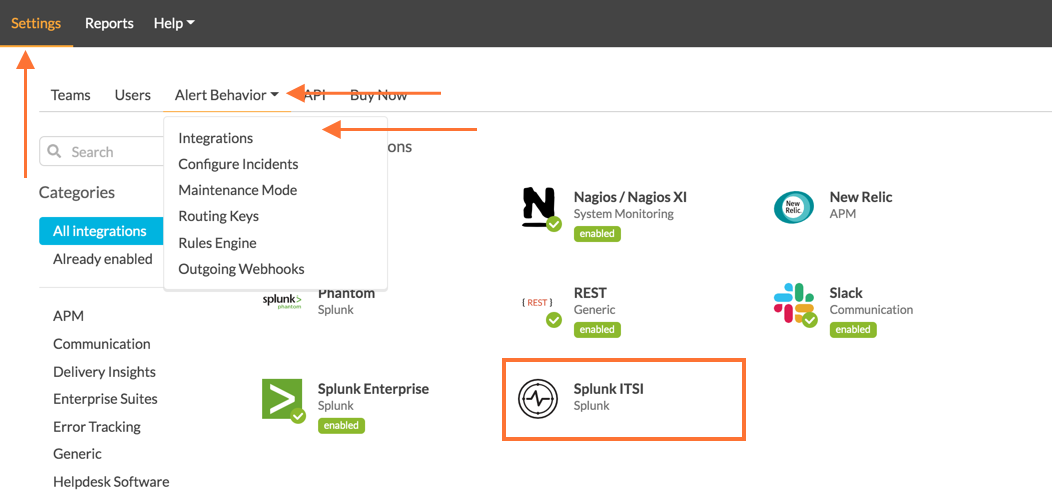The height and width of the screenshot is (492, 1052).
Task: Click the enabled badge under Nagios
Action: coord(597,234)
